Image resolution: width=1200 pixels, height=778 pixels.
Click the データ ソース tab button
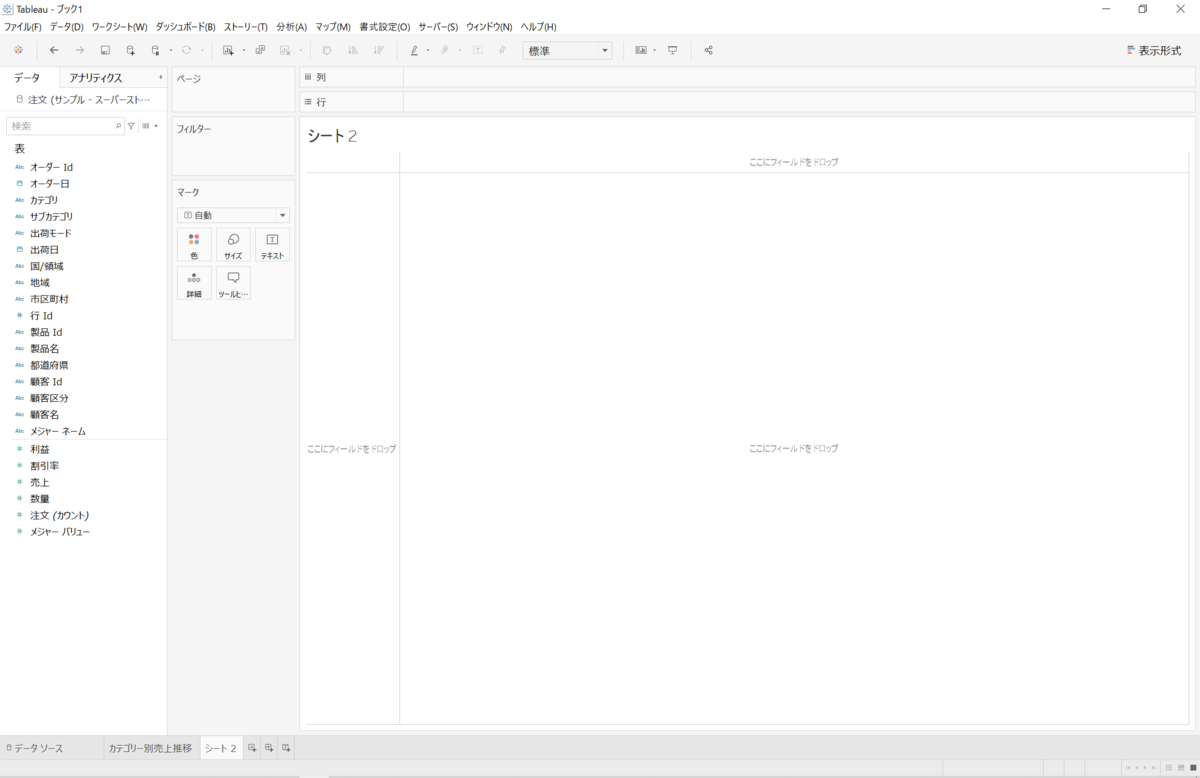pos(35,748)
